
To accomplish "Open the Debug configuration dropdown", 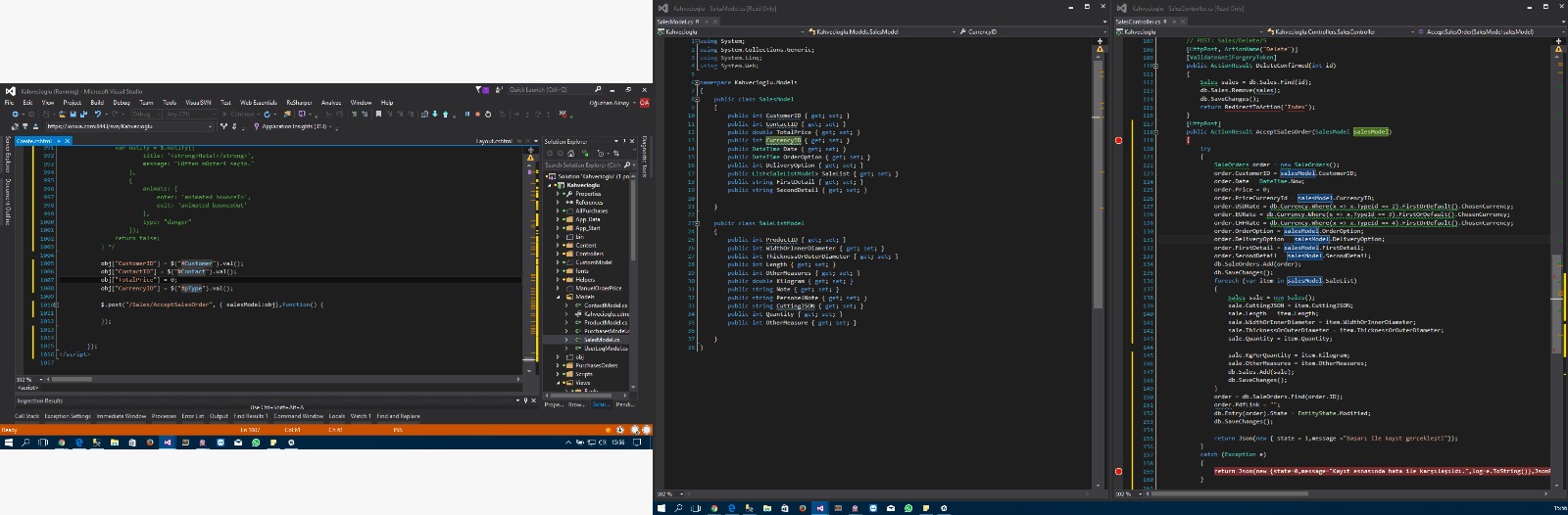I will (146, 114).
